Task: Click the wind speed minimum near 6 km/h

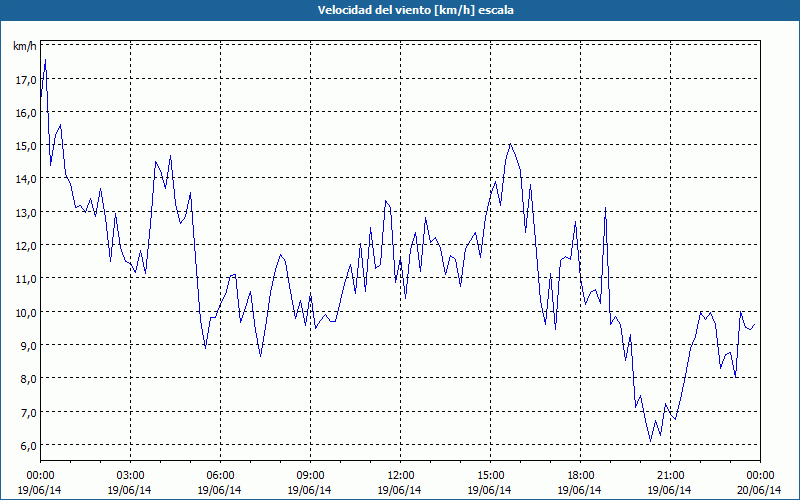Action: pyautogui.click(x=651, y=441)
